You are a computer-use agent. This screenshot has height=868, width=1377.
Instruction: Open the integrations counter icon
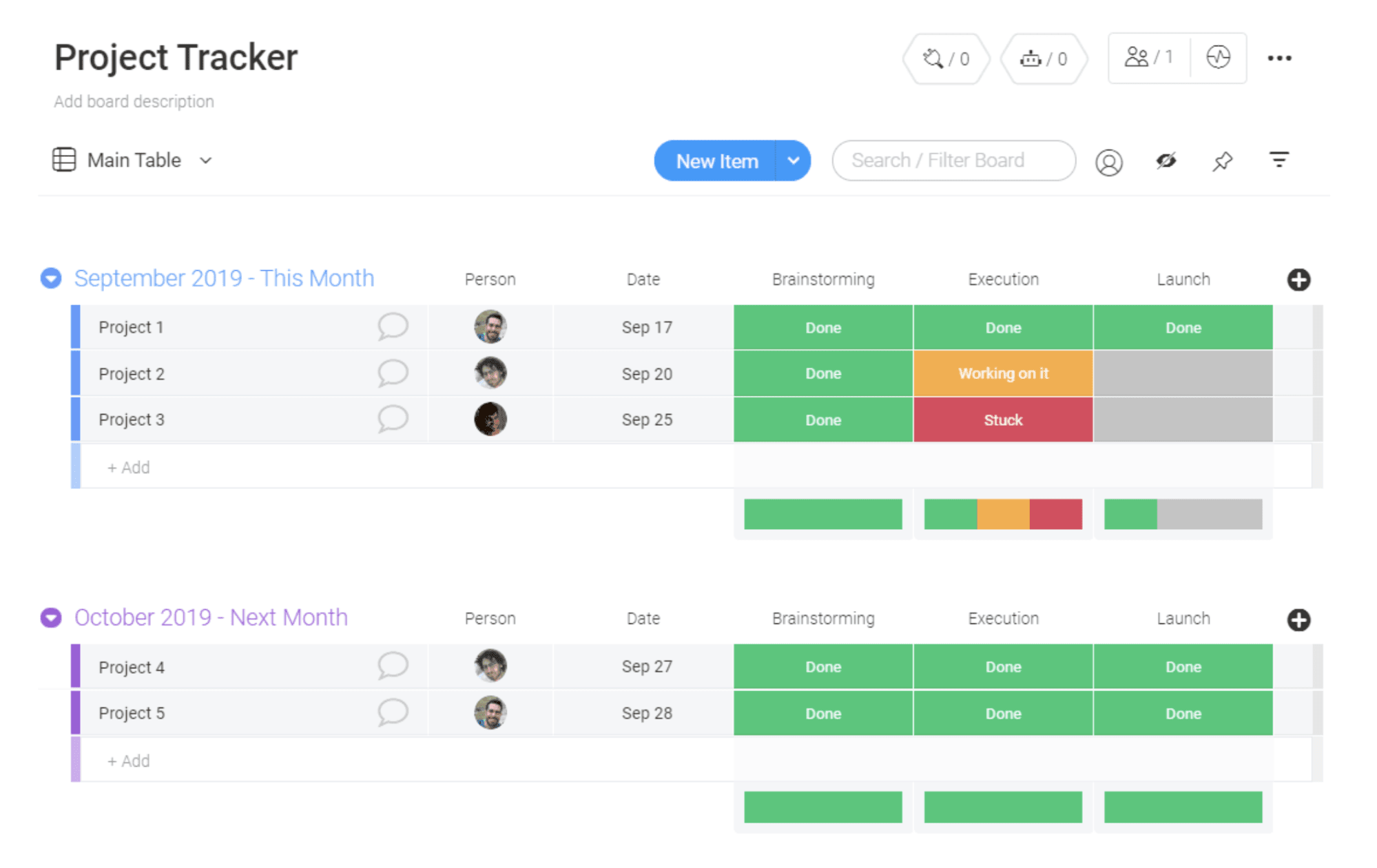946,59
